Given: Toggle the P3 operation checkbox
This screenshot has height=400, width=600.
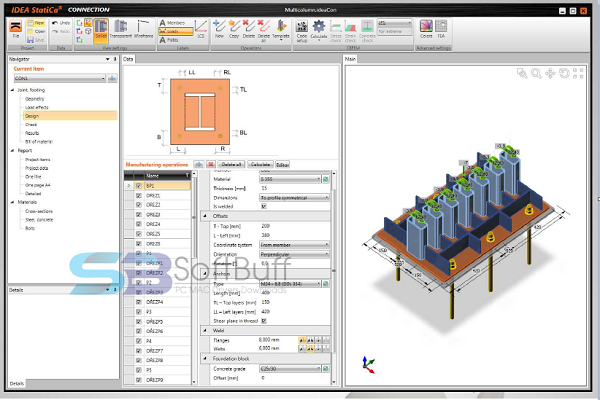Looking at the screenshot, I should tap(139, 312).
